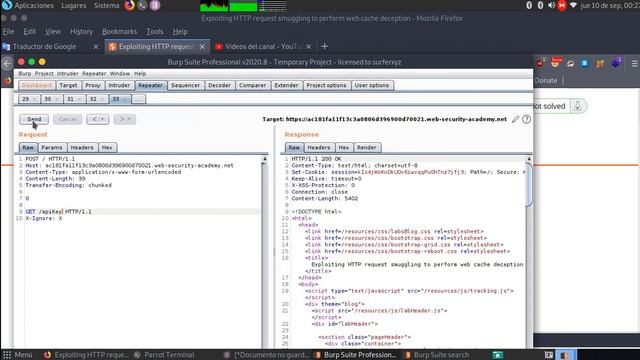The height and width of the screenshot is (360, 640).
Task: Open Firefox Bookmarks menu
Action: tap(119, 31)
